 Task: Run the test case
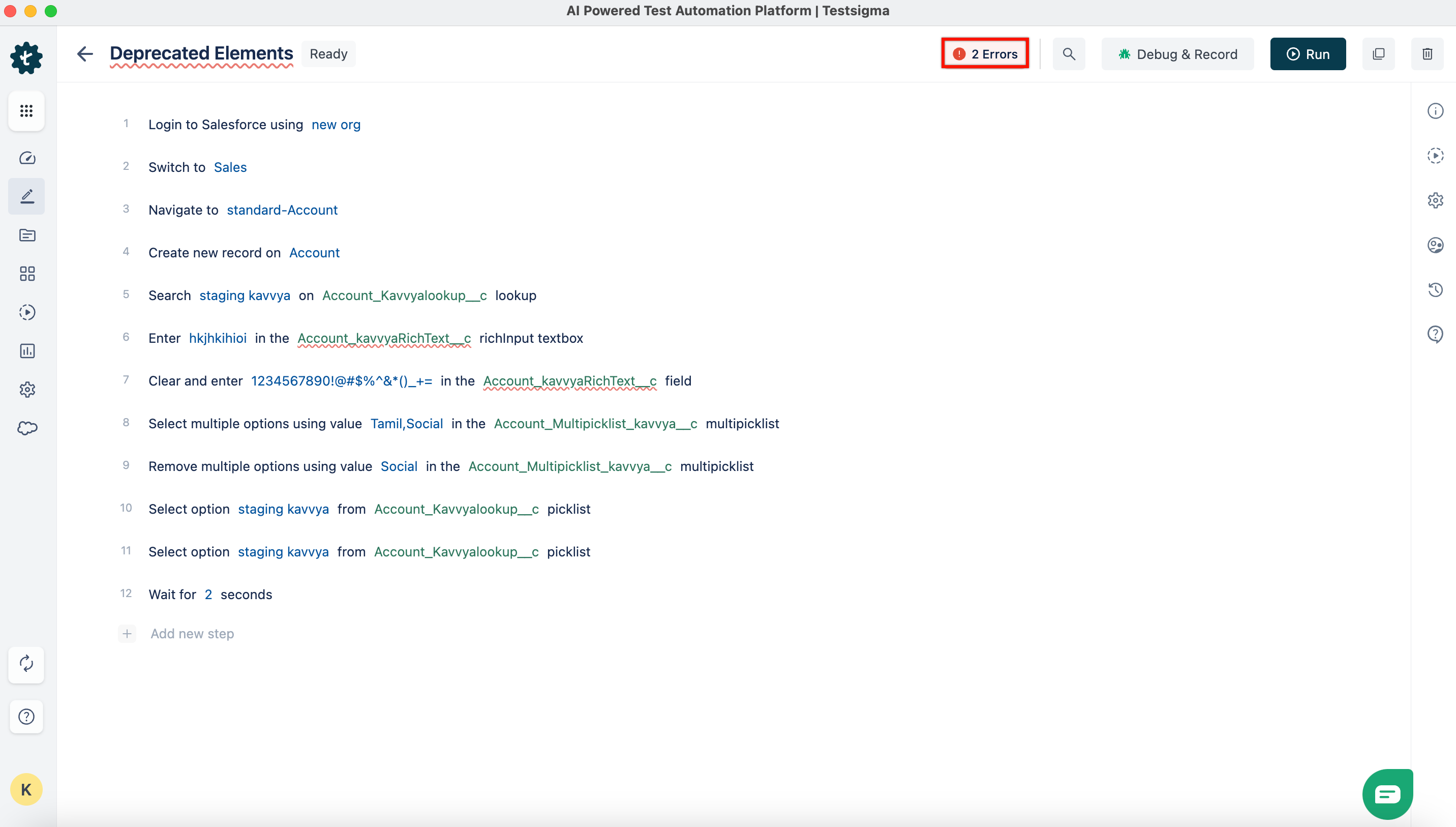[x=1309, y=54]
